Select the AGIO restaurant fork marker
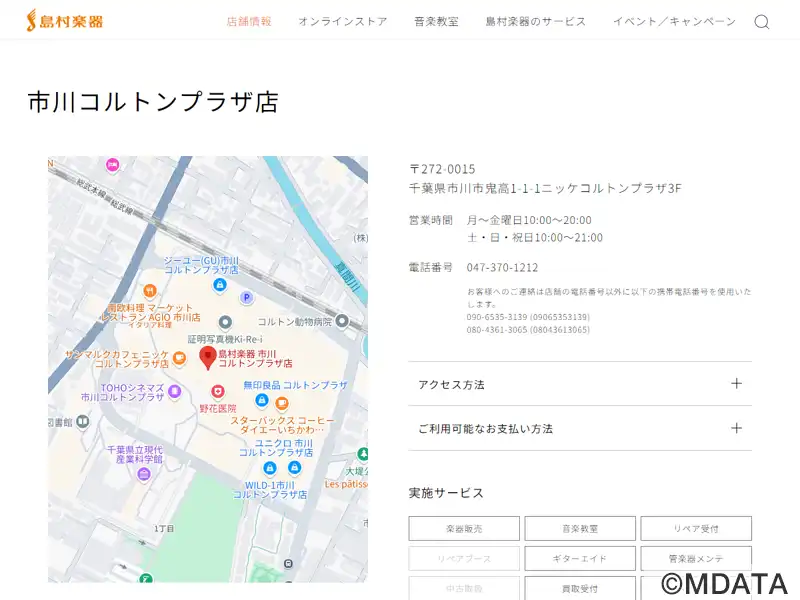Viewport: 800px width, 600px height. tap(149, 291)
